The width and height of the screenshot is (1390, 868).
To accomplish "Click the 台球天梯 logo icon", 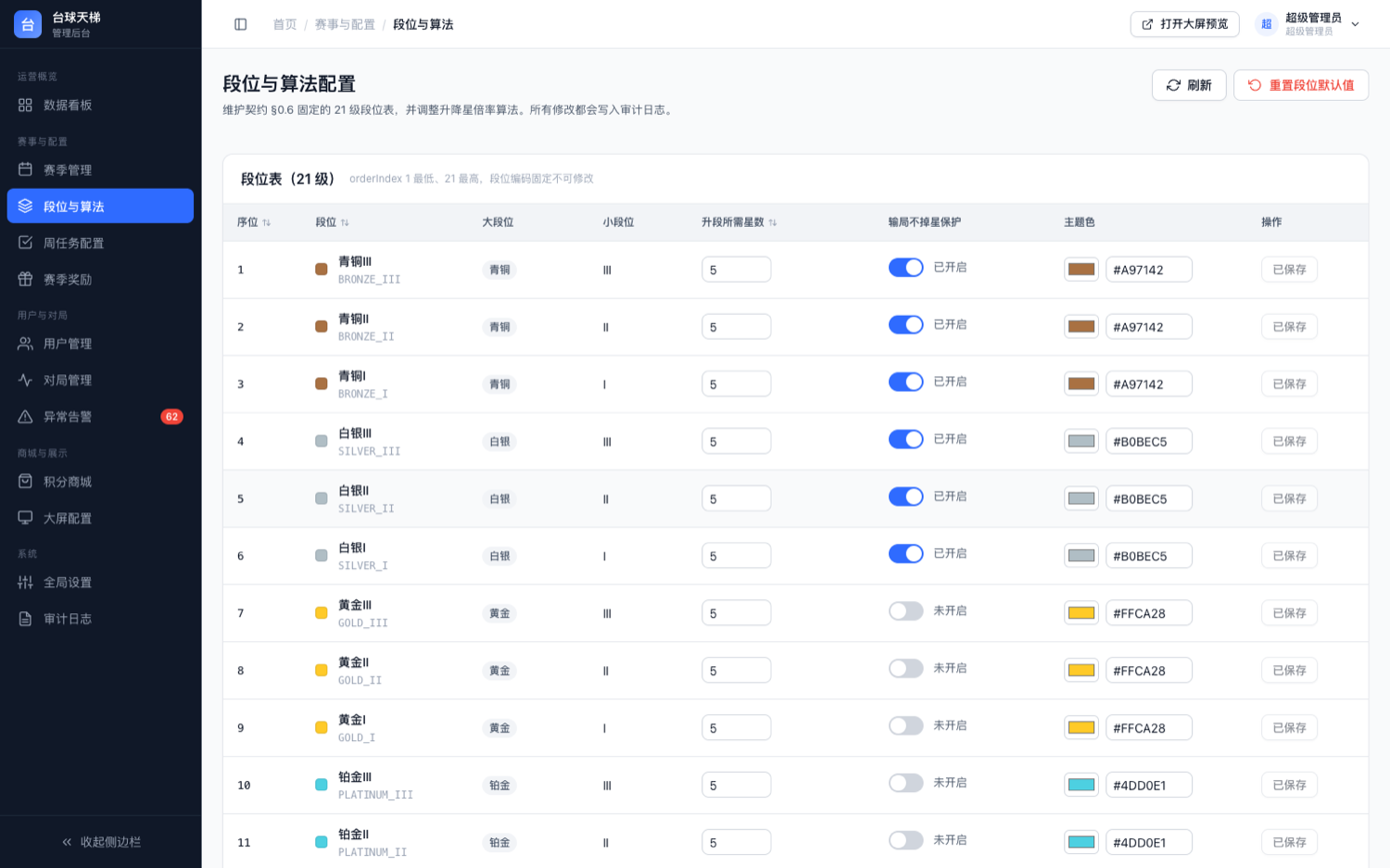I will pos(28,24).
